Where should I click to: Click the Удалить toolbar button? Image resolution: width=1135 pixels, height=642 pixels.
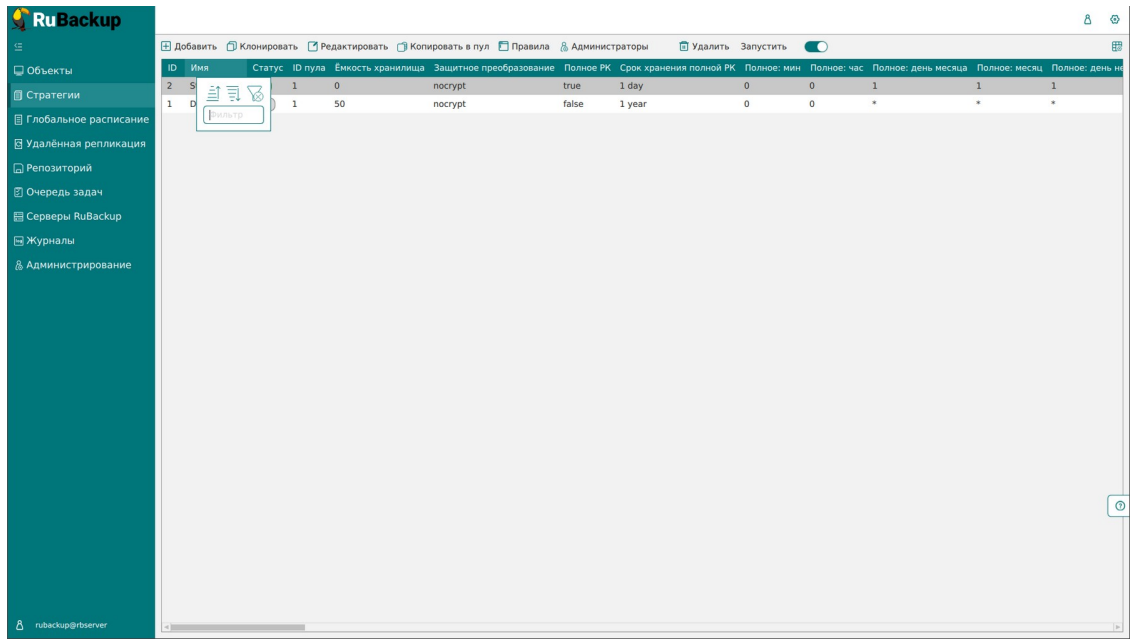704,46
